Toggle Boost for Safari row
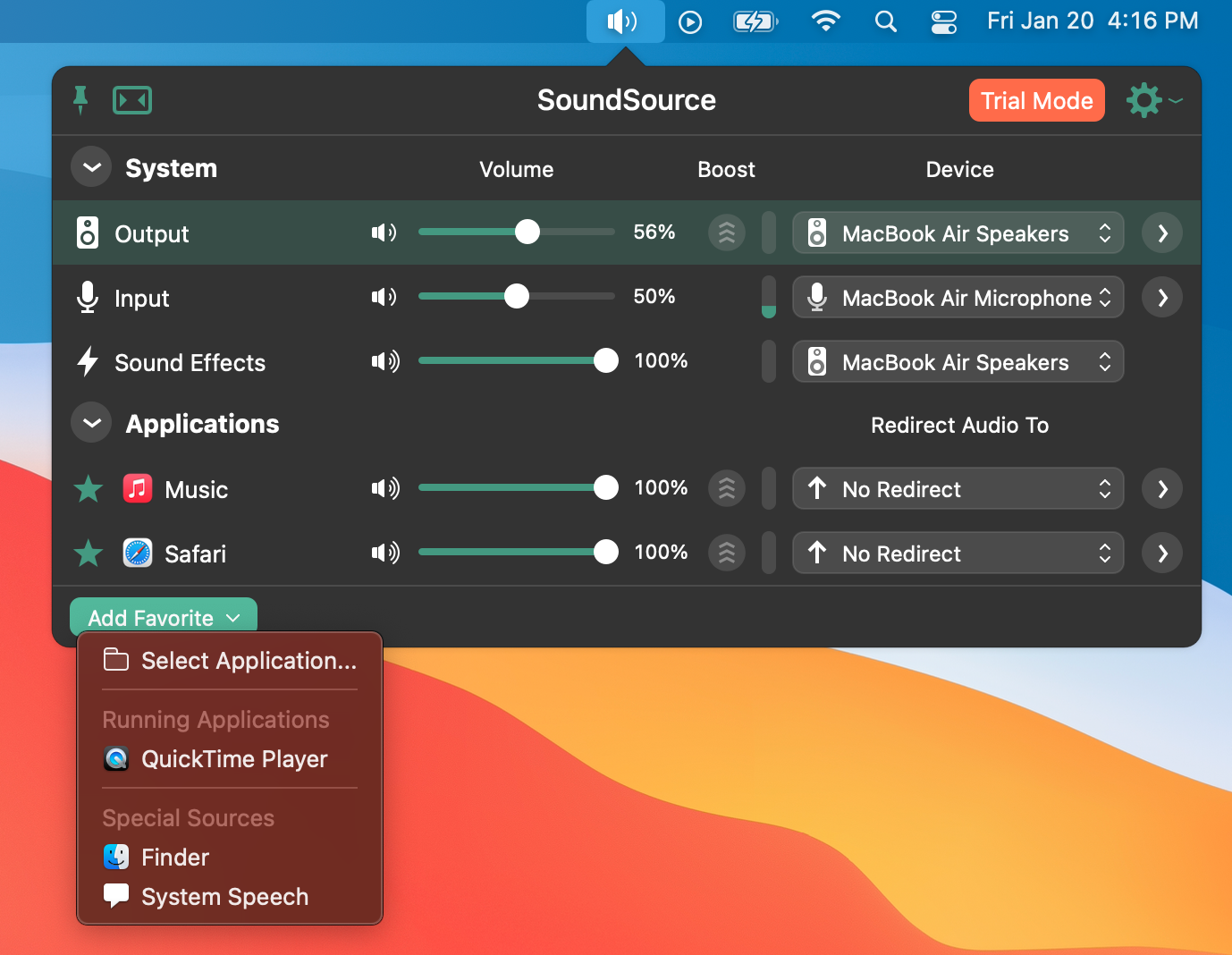 point(727,553)
